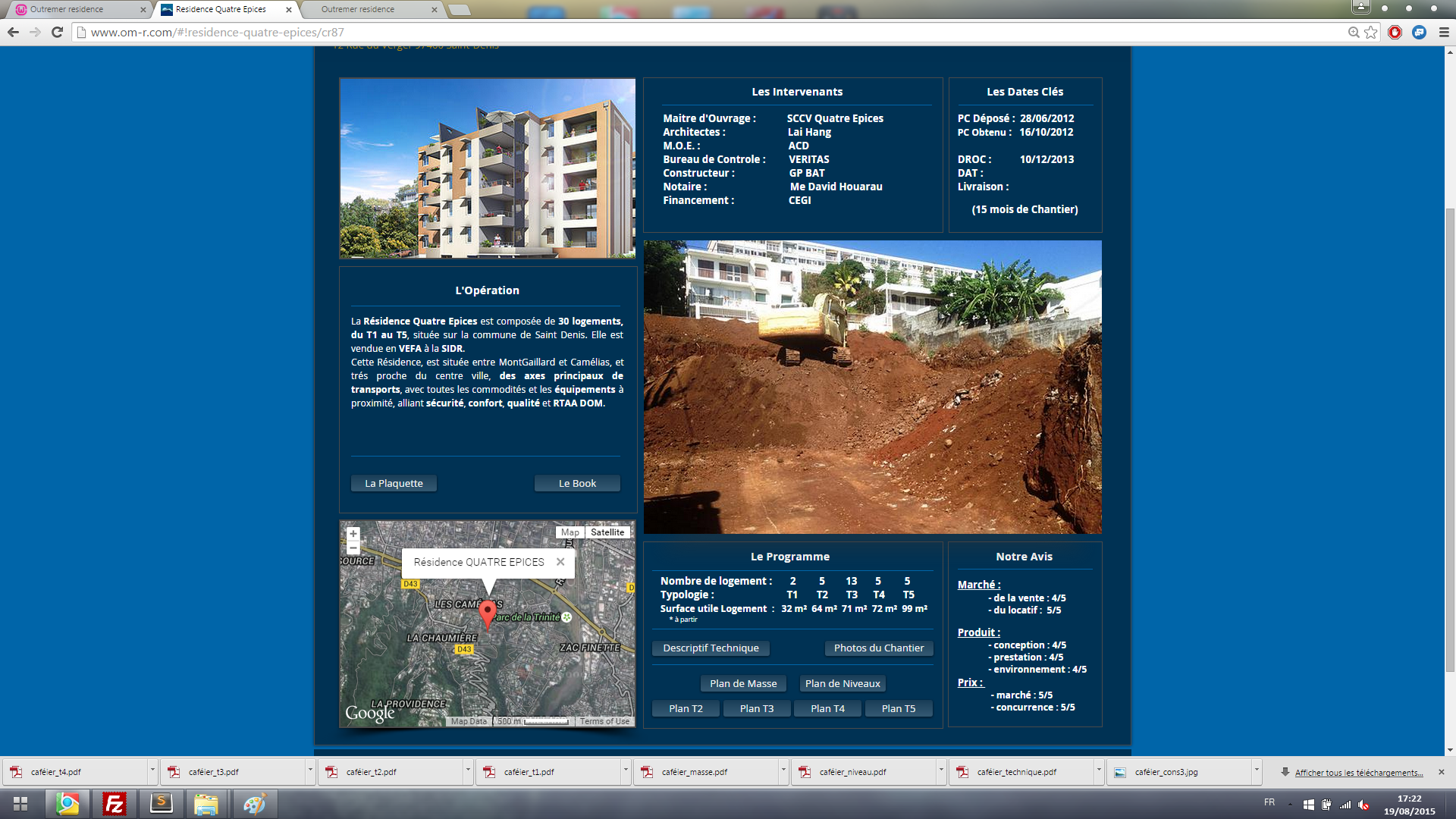This screenshot has width=1456, height=819.
Task: Close the third Outremer residence tab
Action: click(435, 10)
